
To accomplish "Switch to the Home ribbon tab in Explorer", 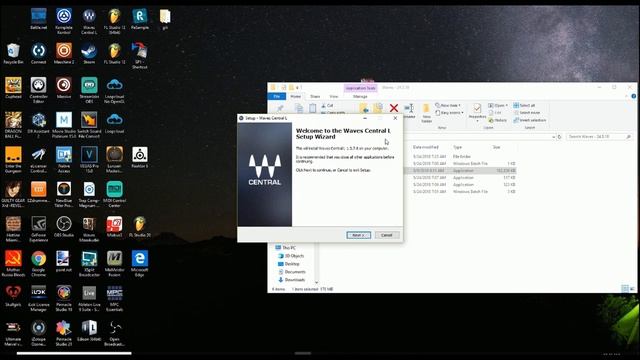I will pos(296,96).
